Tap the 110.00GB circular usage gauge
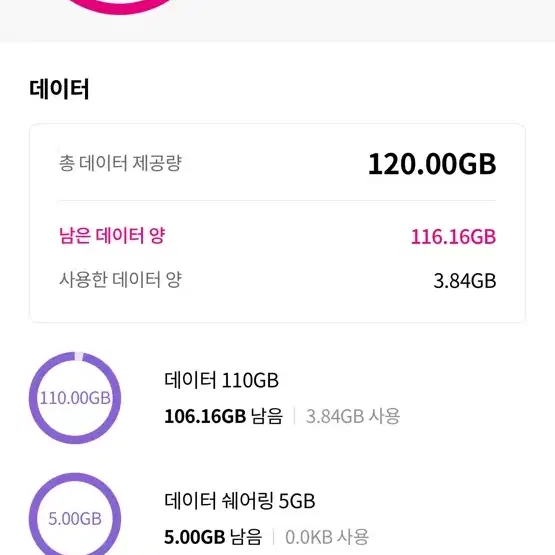Screen dimensions: 555x555 click(x=75, y=398)
